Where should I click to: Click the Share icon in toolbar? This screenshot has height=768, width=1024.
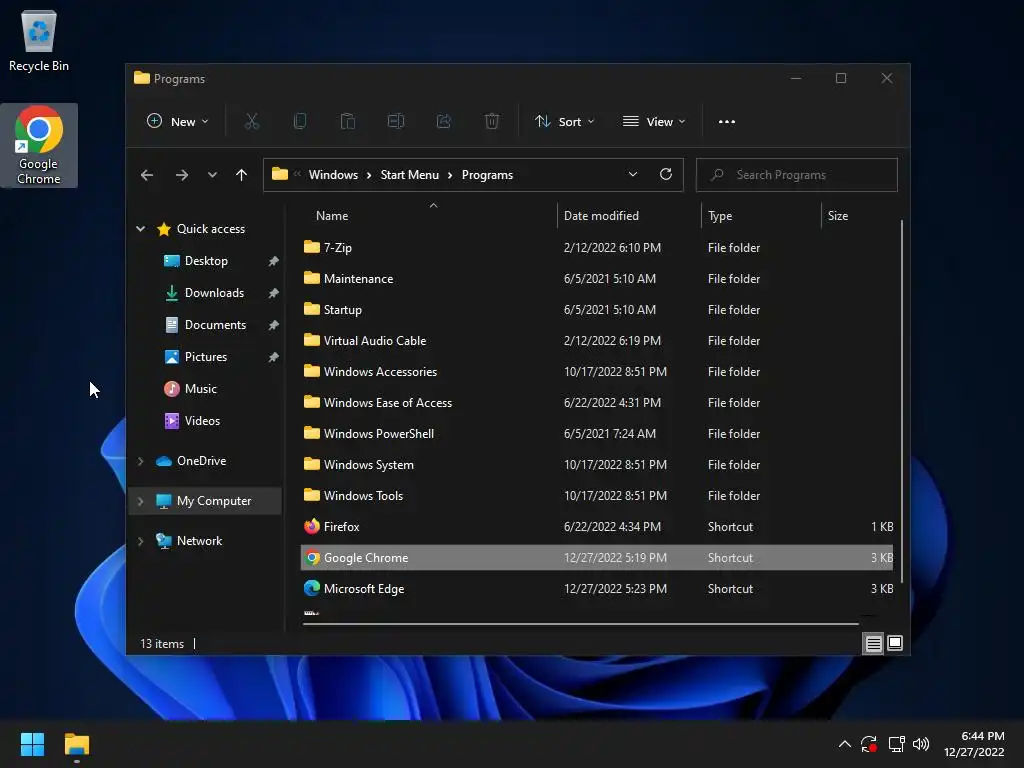[x=443, y=121]
